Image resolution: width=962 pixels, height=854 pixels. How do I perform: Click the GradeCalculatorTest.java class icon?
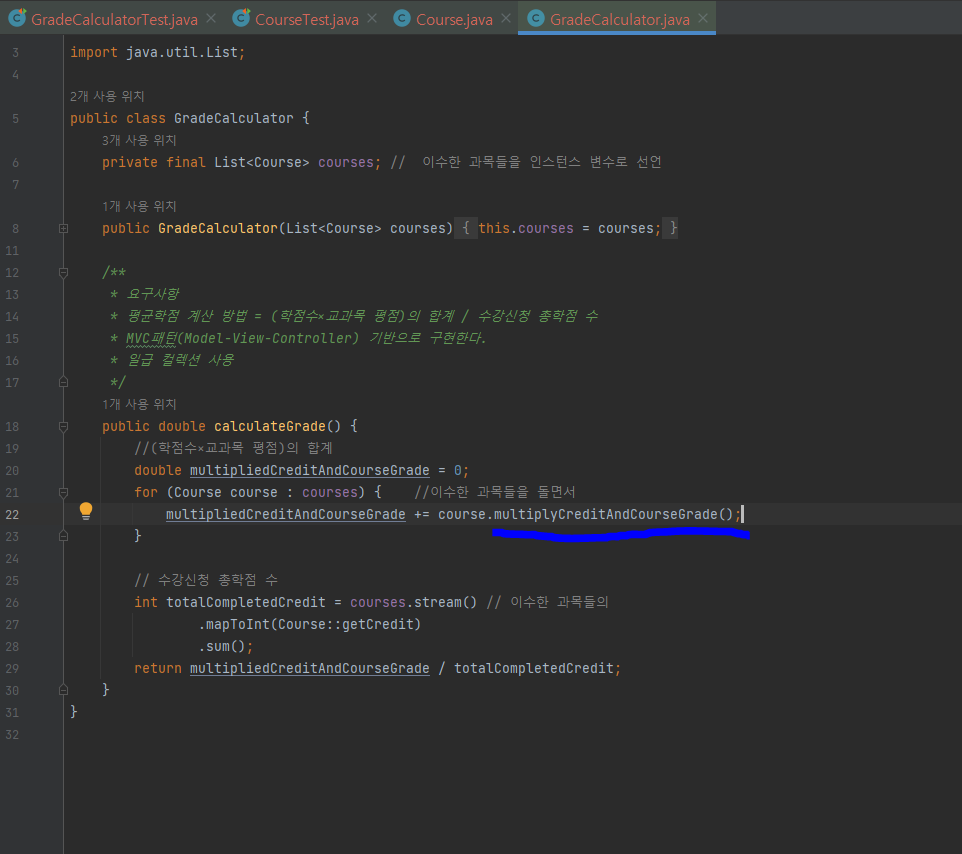[x=17, y=18]
